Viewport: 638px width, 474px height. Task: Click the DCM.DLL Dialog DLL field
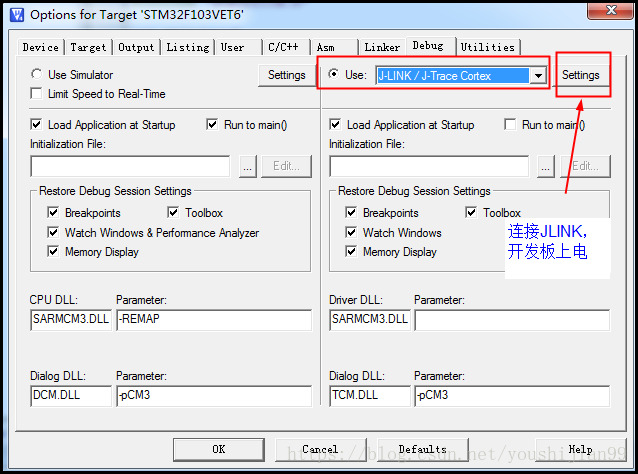(71, 395)
